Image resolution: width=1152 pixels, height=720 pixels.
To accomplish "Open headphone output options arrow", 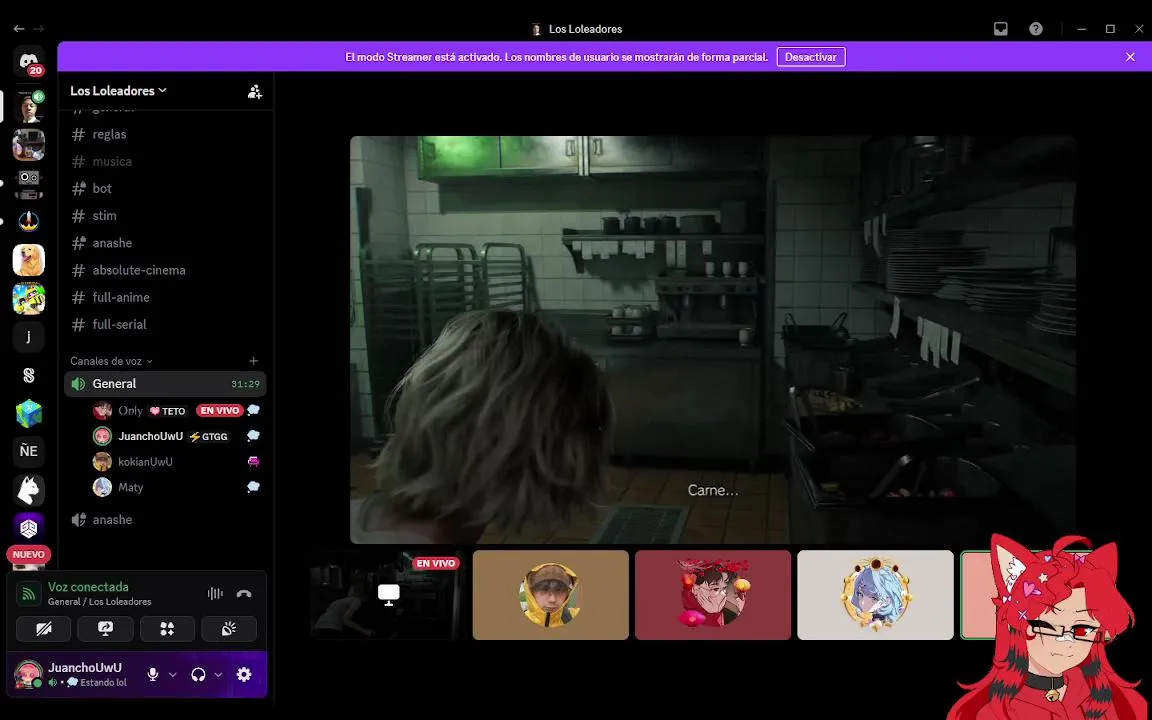I will 218,674.
